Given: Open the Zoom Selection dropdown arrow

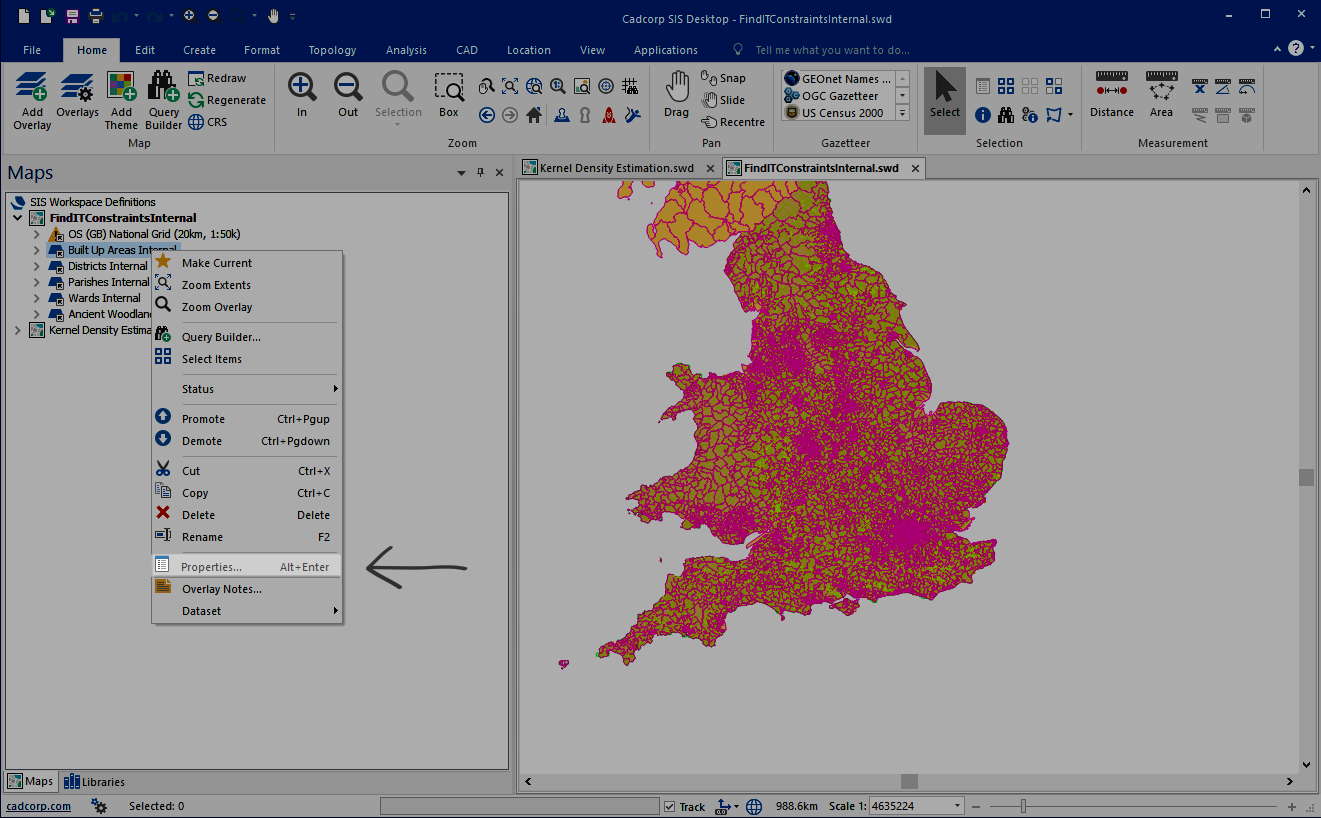Looking at the screenshot, I should tap(398, 126).
